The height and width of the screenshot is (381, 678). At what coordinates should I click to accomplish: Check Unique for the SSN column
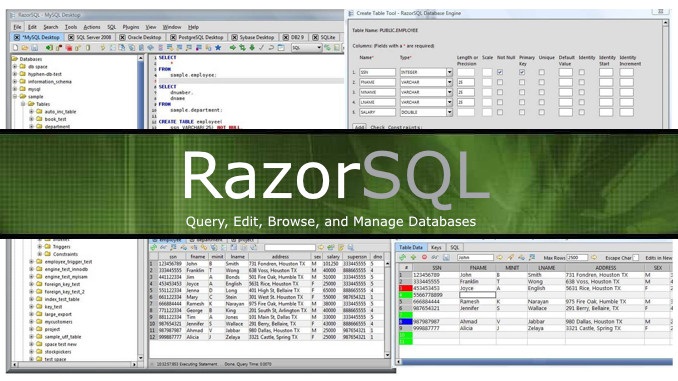tap(541, 72)
